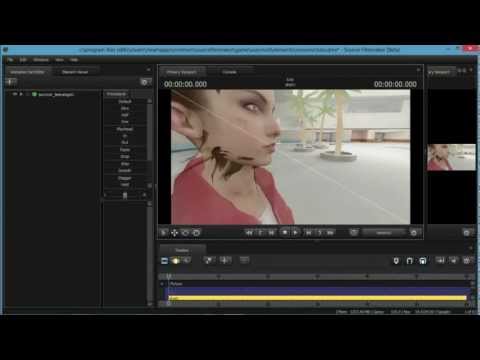Click the Record button

(284, 232)
